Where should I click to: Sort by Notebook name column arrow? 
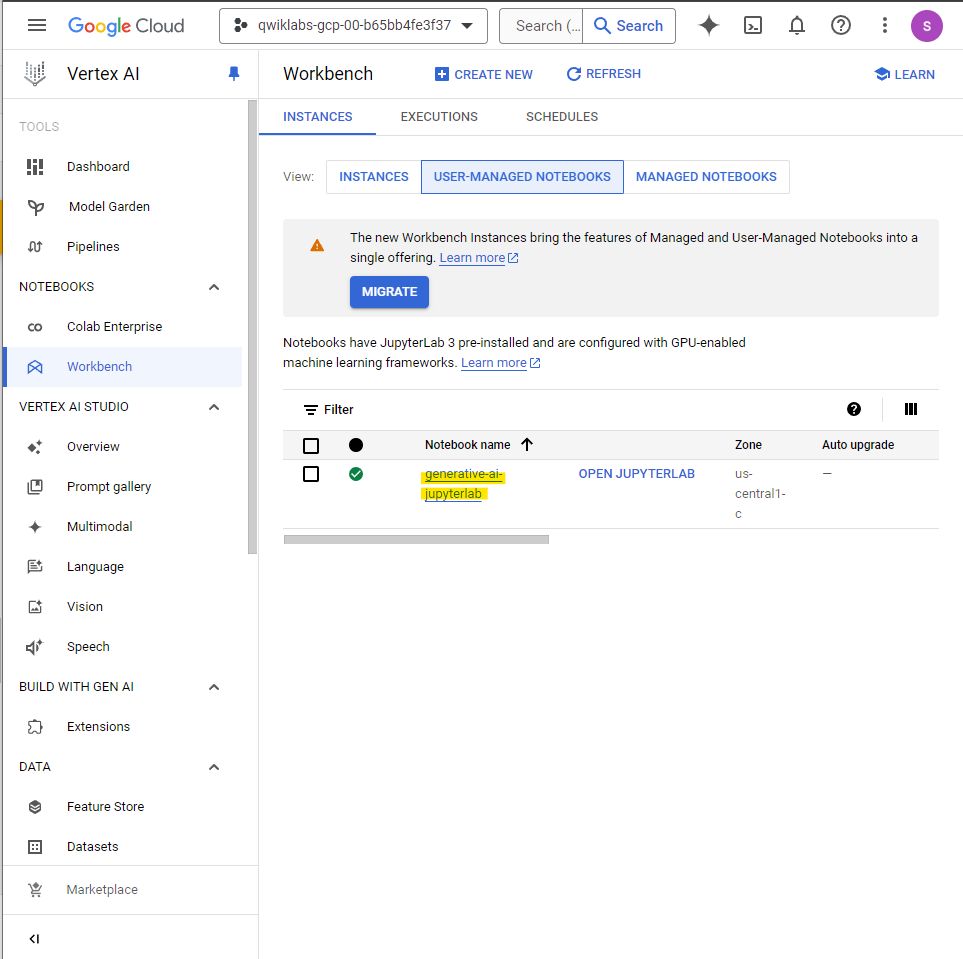point(527,444)
